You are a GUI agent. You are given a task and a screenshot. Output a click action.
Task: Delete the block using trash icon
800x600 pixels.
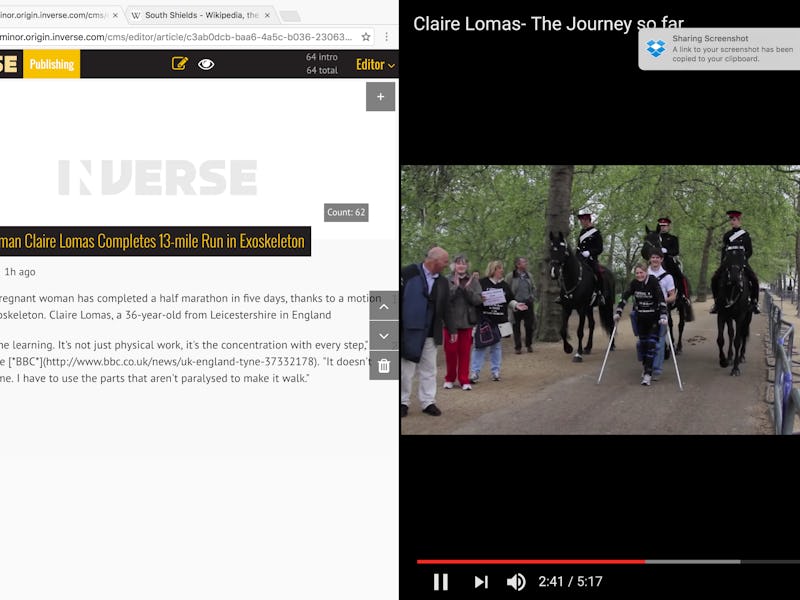point(384,365)
